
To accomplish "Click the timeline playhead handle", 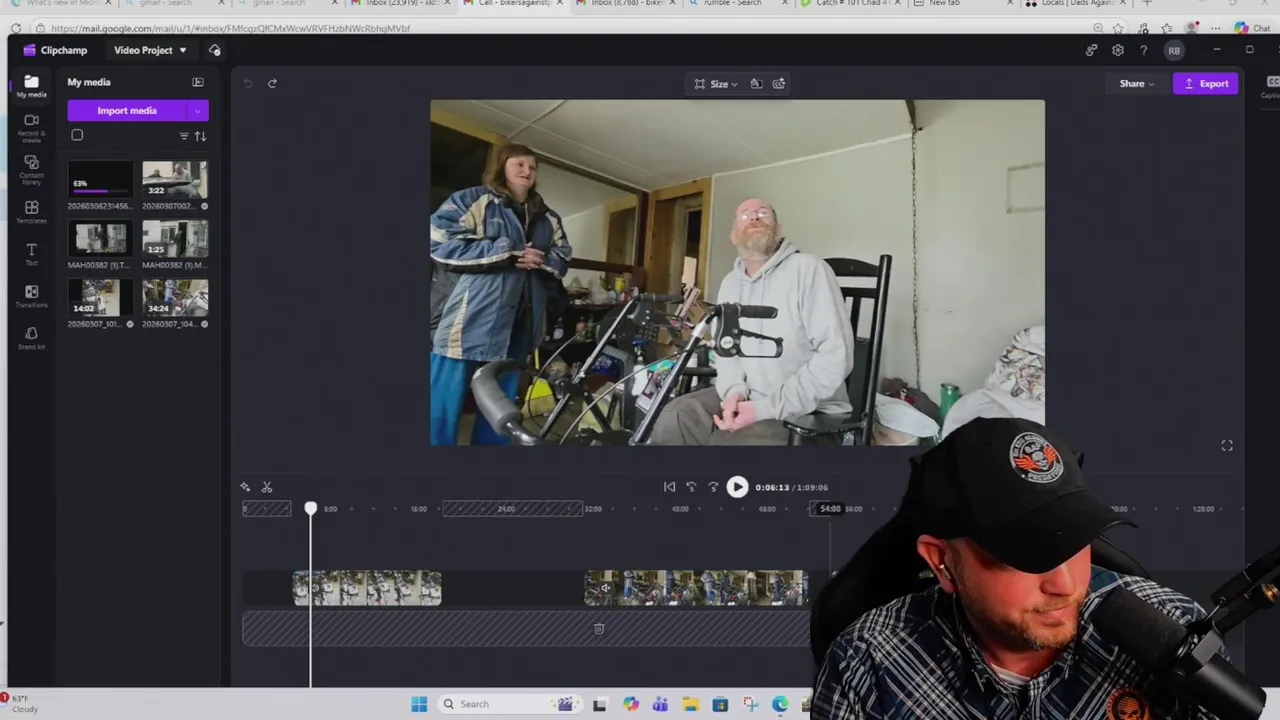I will pyautogui.click(x=311, y=509).
